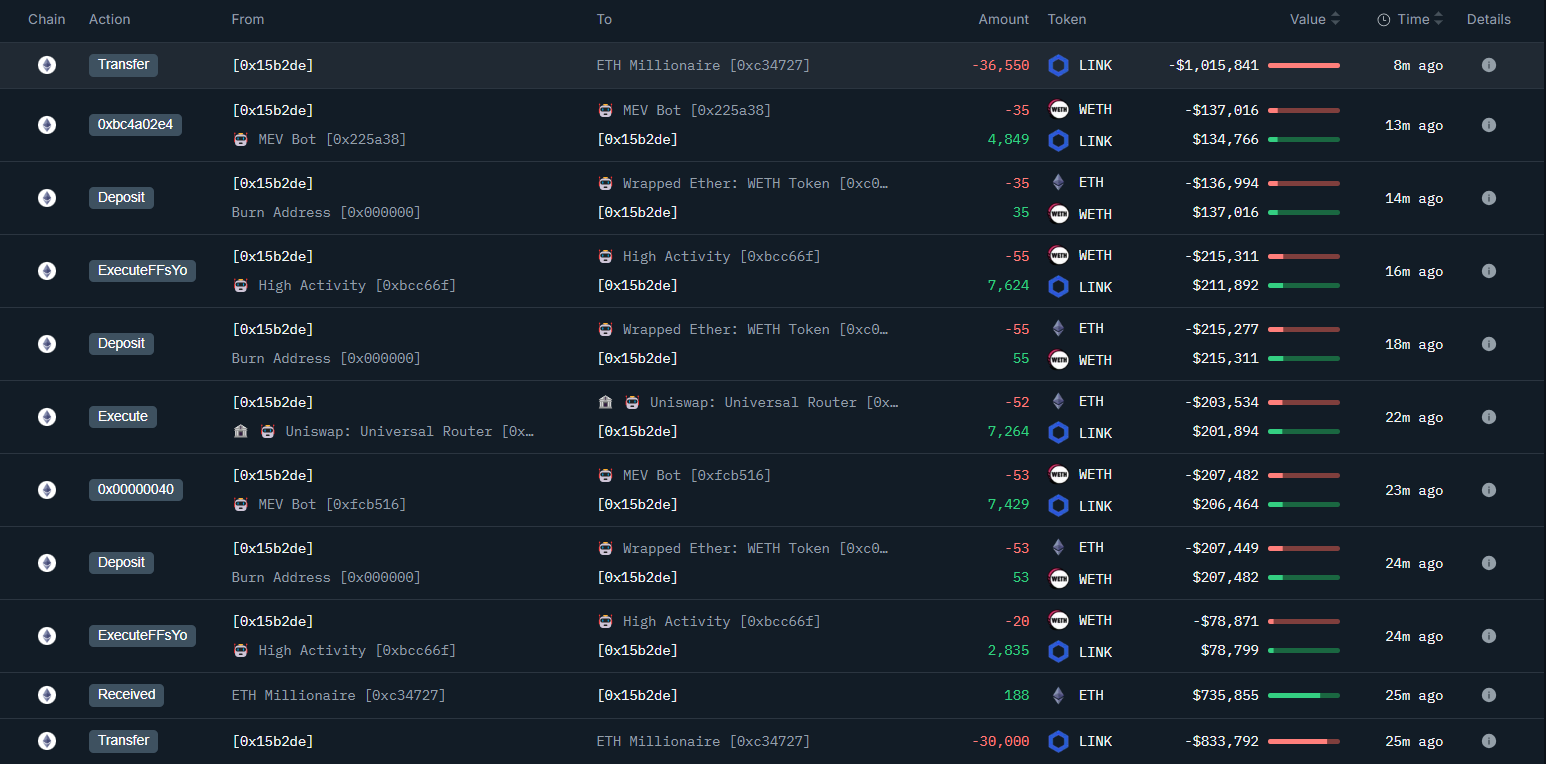Click WETH token icon in 13m ago row

point(1058,109)
